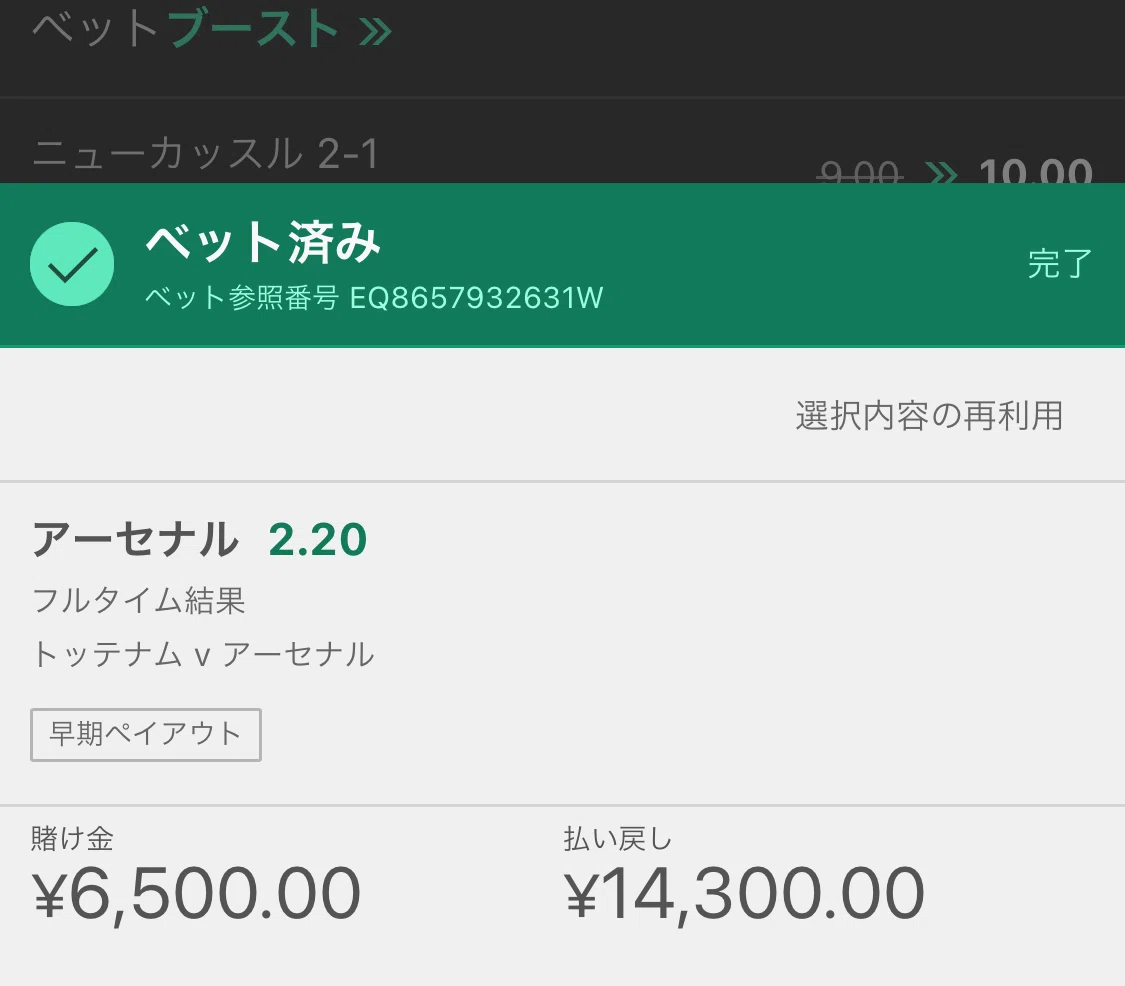Tap the original crossed-out odds 9.00
This screenshot has height=986, width=1125.
(860, 172)
